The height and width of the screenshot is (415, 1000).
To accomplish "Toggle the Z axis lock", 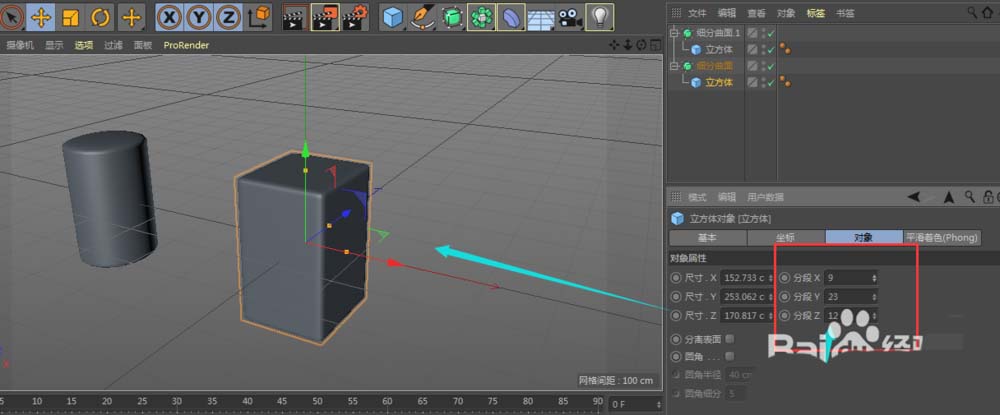I will (229, 17).
